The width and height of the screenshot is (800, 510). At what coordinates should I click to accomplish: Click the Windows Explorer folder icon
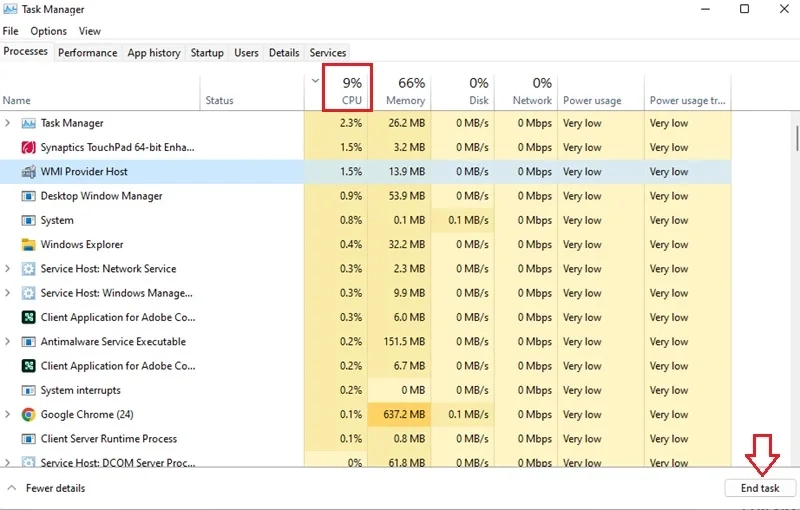click(x=29, y=245)
